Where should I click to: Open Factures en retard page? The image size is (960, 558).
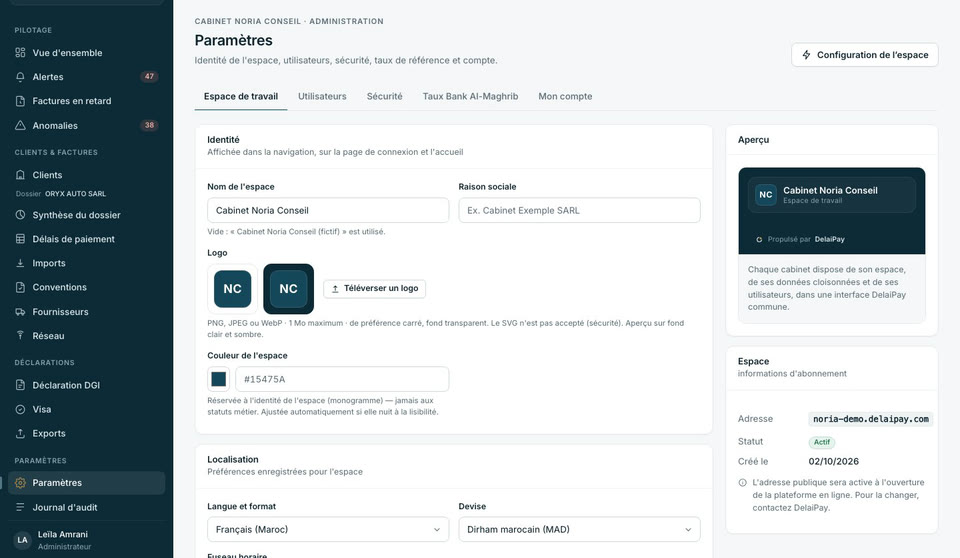pos(86,101)
